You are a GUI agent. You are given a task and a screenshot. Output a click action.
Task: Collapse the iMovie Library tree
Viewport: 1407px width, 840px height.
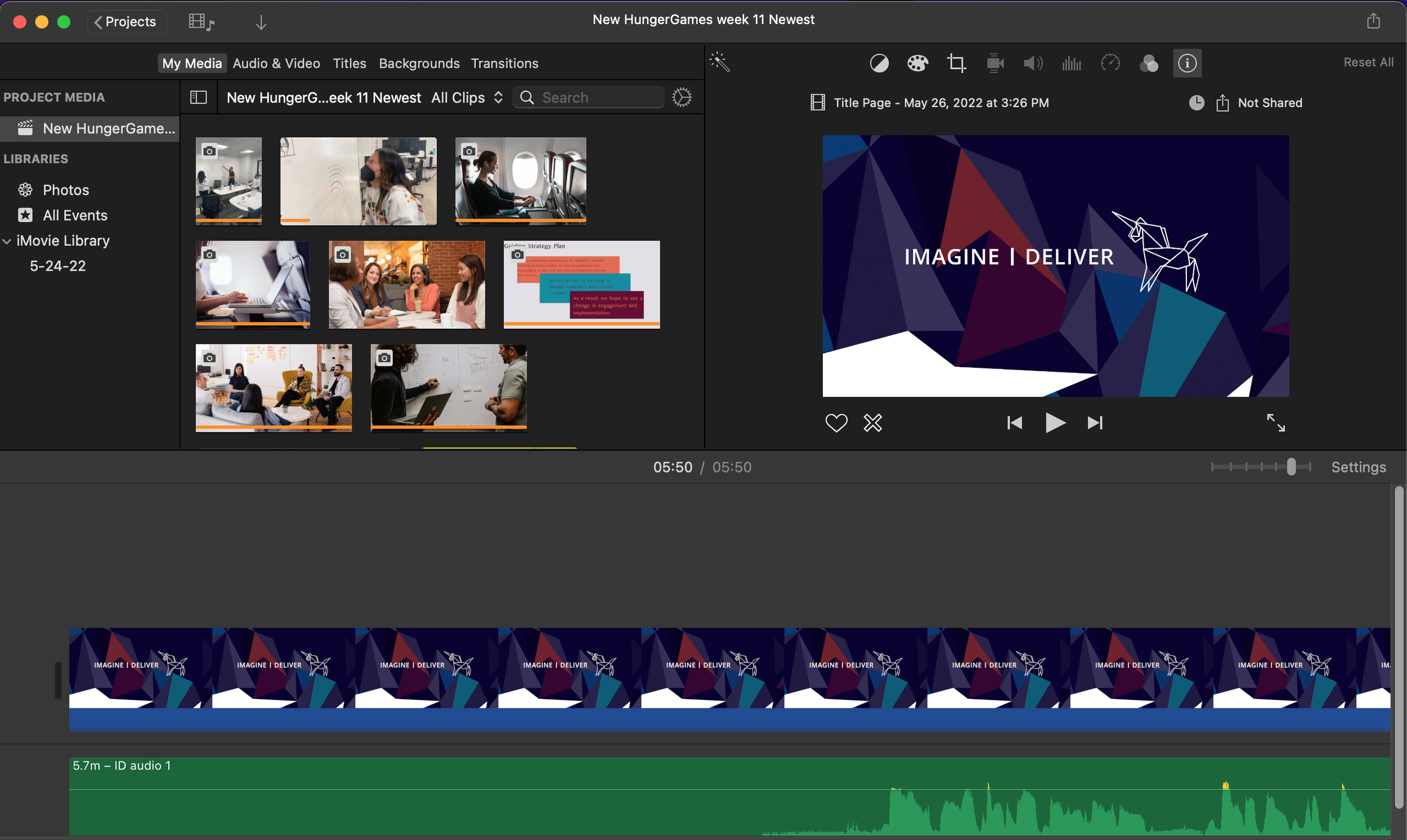[7, 241]
